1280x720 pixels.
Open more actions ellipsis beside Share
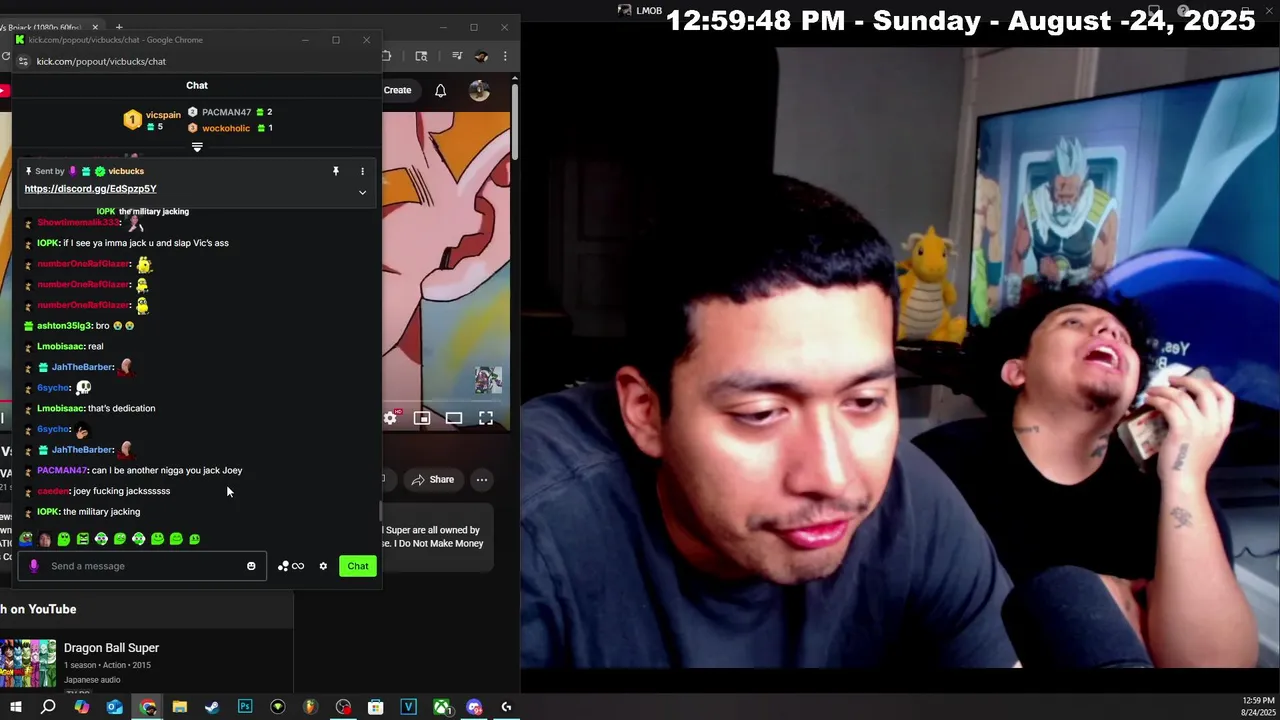pos(482,480)
